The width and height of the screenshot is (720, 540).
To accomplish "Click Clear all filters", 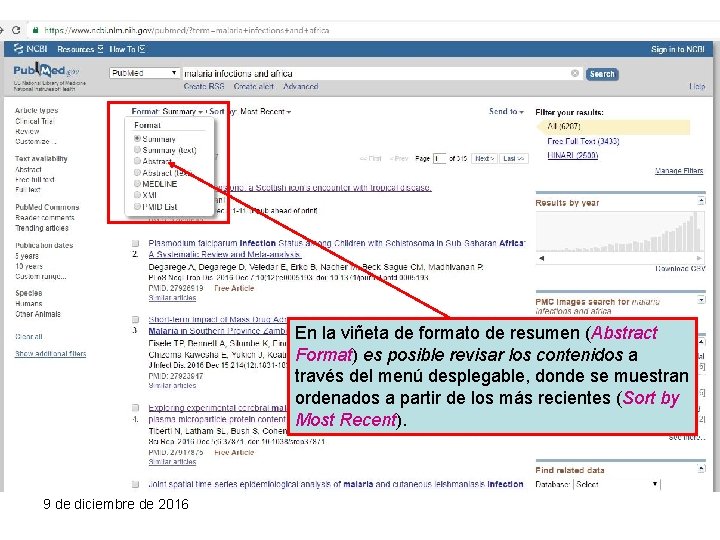I will (x=28, y=337).
